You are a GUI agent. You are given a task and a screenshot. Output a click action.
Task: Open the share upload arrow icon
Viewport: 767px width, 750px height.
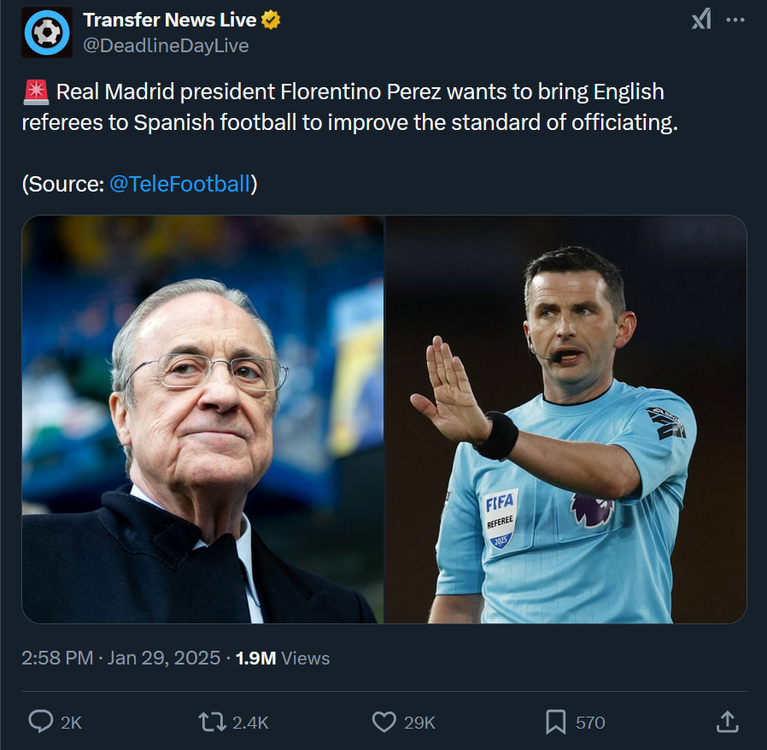[x=727, y=722]
